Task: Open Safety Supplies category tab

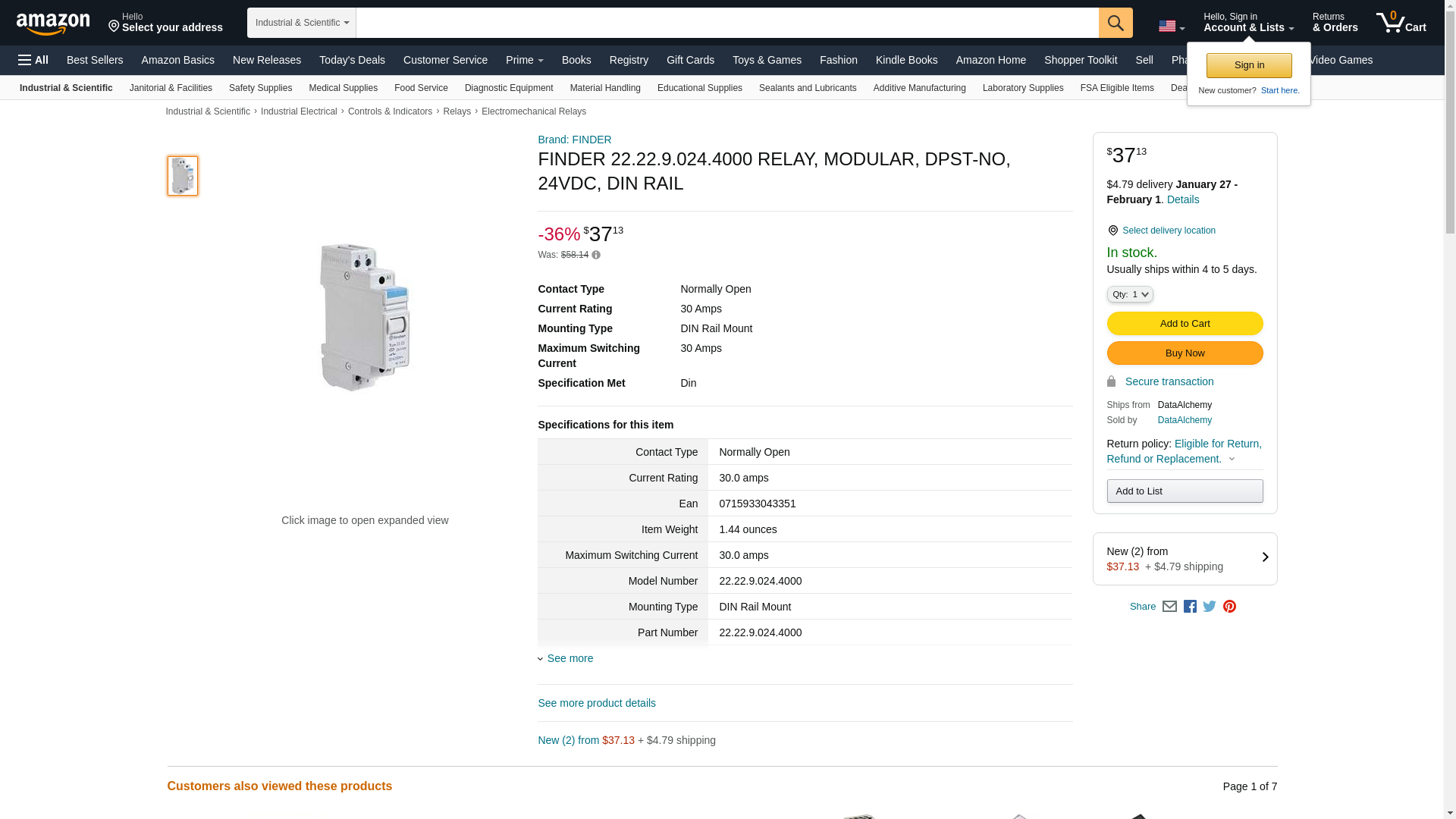Action: click(260, 88)
